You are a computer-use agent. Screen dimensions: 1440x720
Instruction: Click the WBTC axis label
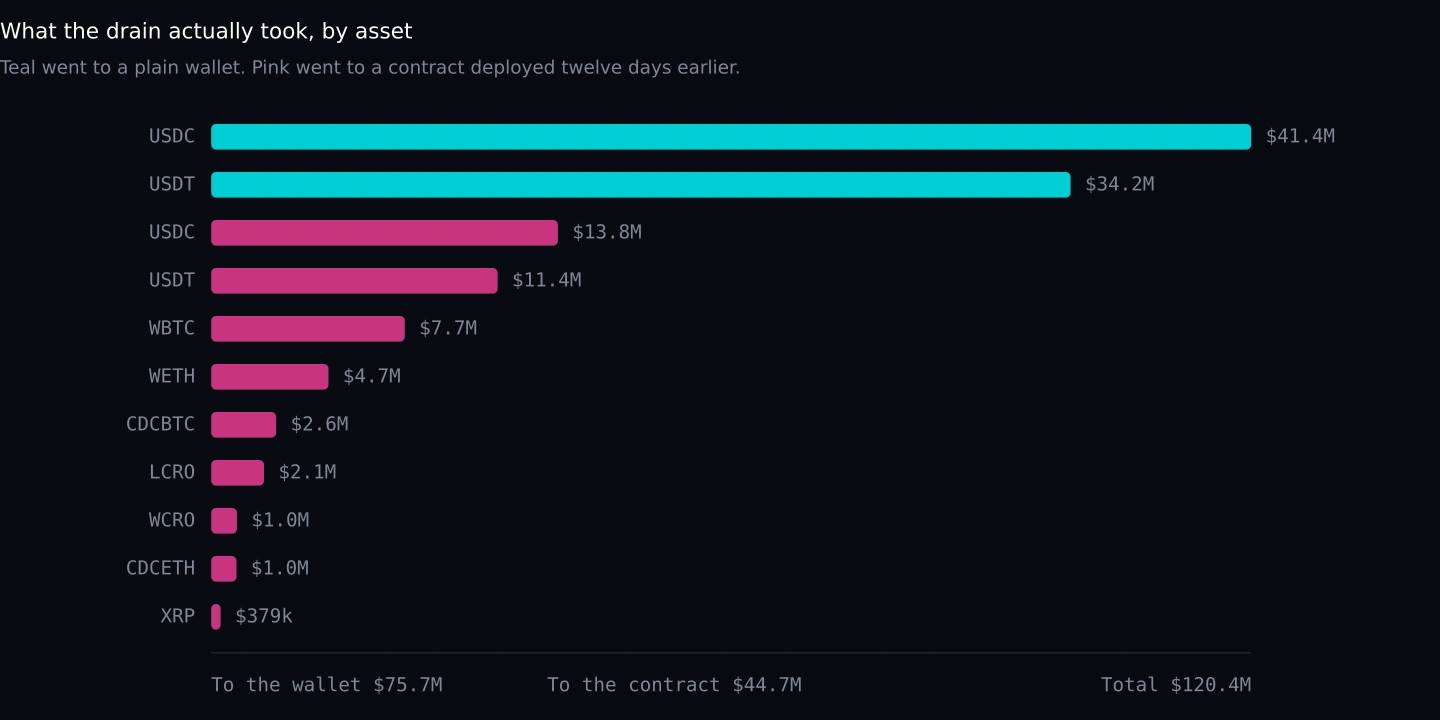coord(172,329)
